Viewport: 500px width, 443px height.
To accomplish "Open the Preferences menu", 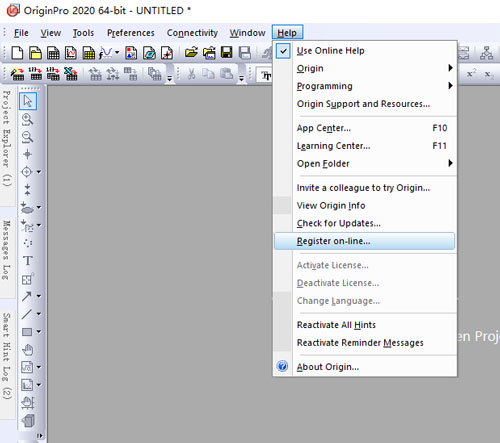I will pos(131,33).
